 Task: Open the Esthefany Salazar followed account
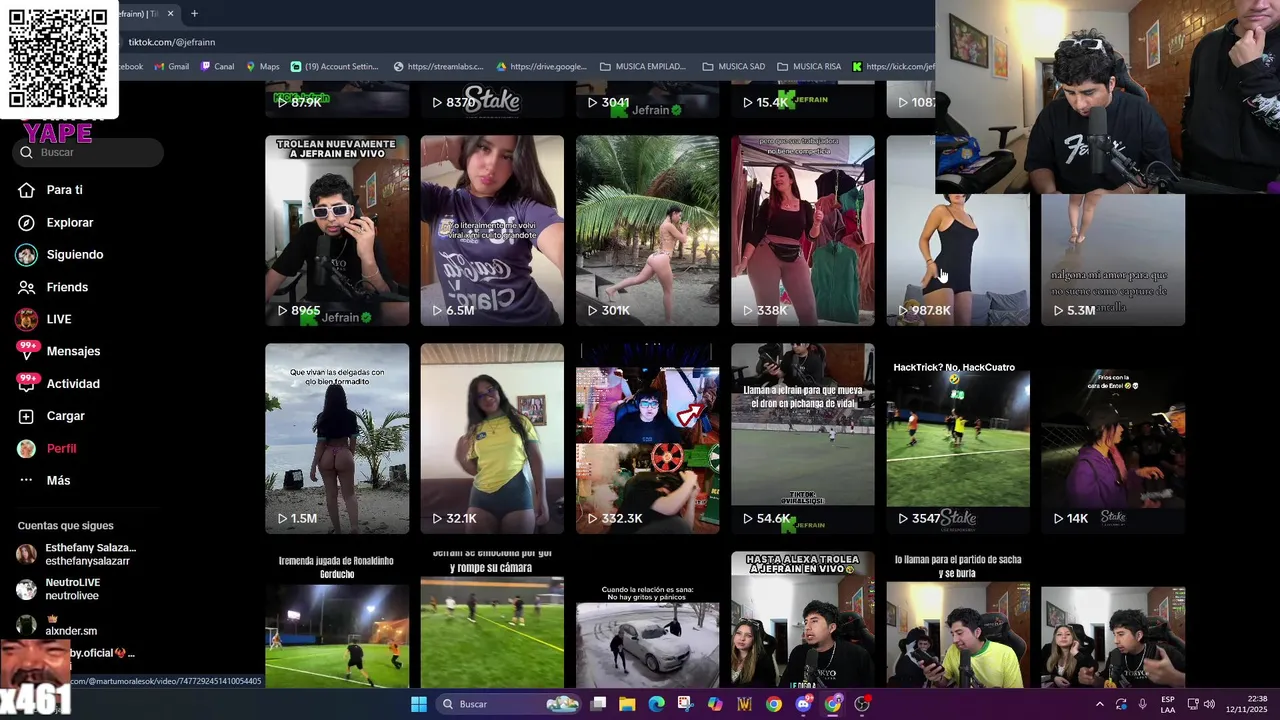pos(76,554)
